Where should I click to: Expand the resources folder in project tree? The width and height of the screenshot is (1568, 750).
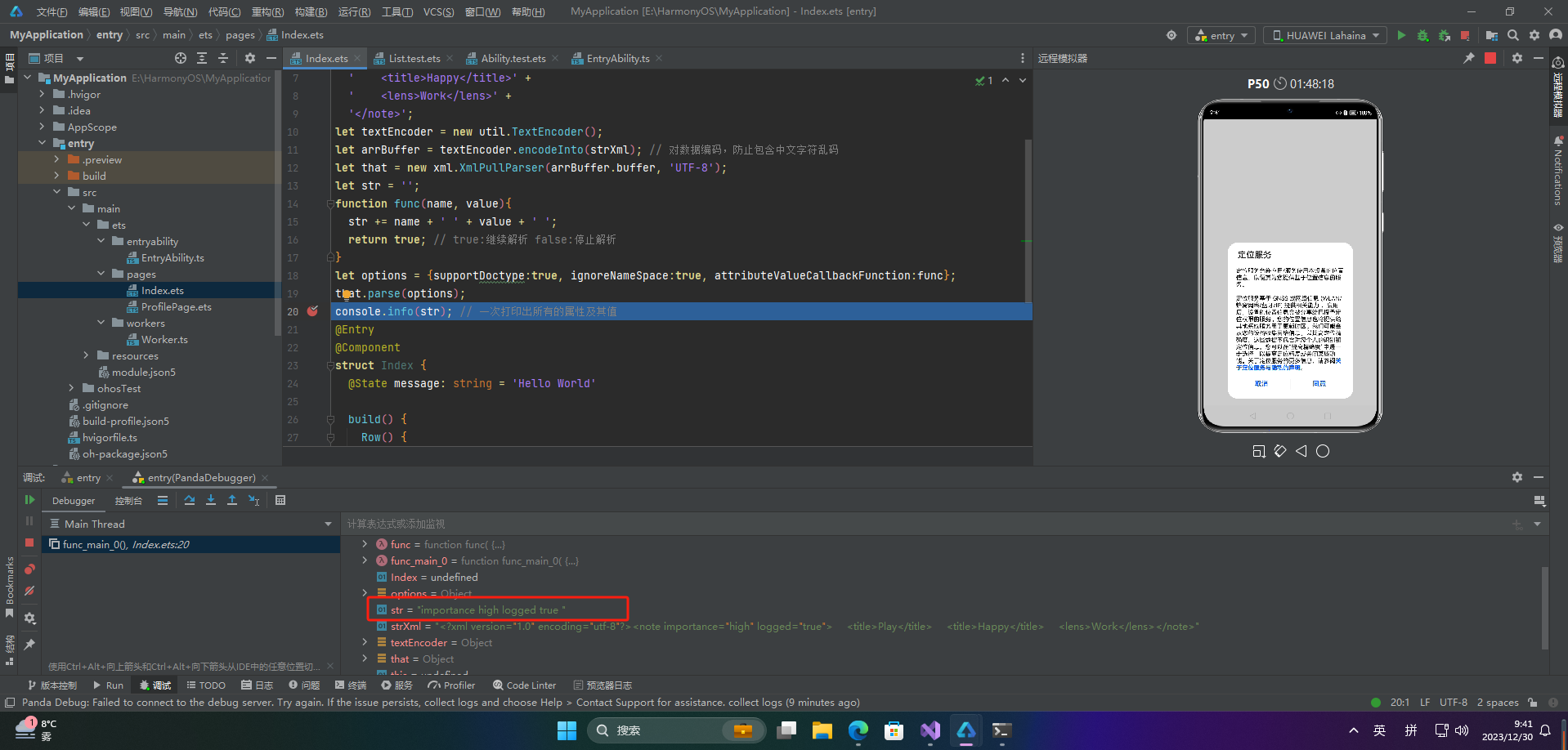(86, 355)
